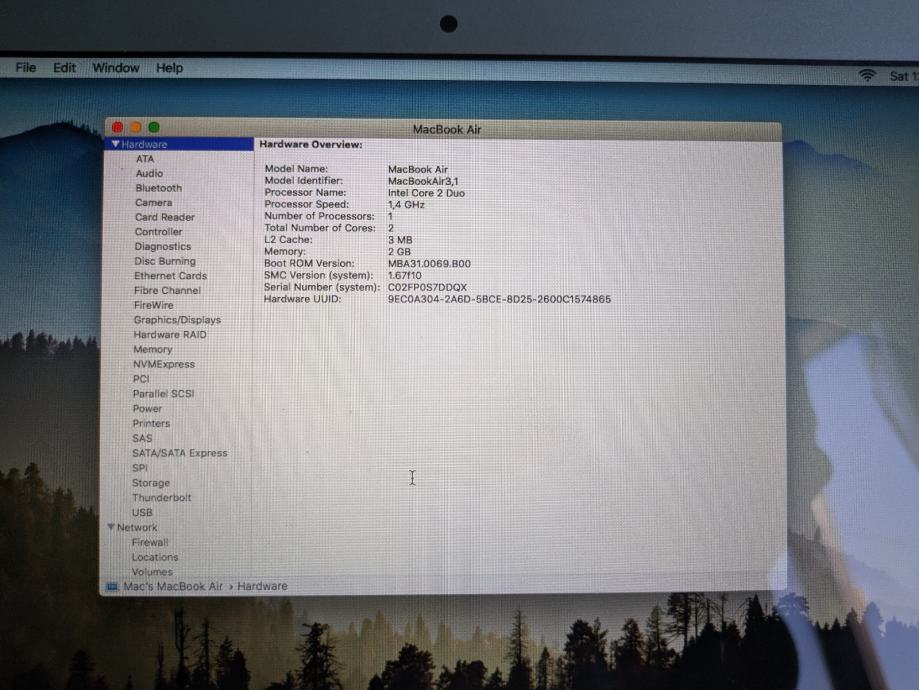The width and height of the screenshot is (919, 690).
Task: Select Ethernet Cards in the sidebar
Action: coord(171,276)
